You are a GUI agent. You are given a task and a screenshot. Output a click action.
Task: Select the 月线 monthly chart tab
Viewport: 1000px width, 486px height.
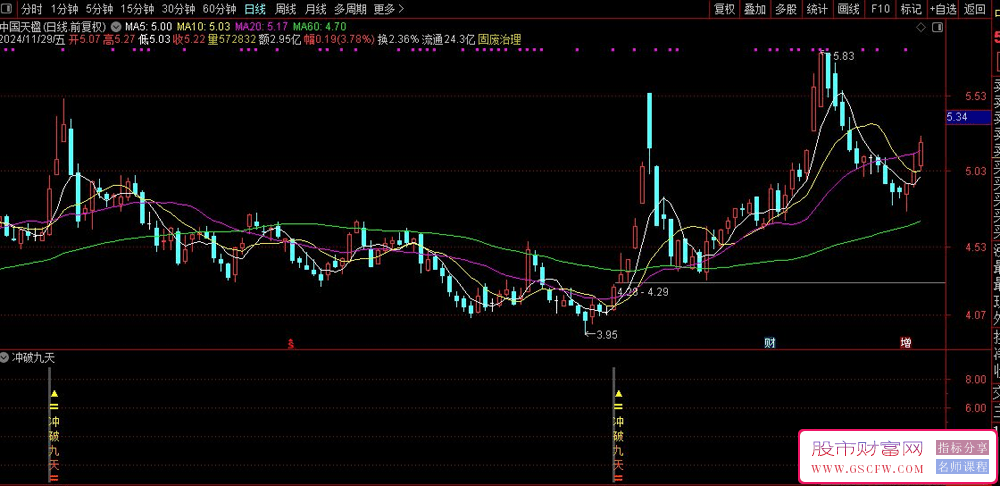click(315, 9)
